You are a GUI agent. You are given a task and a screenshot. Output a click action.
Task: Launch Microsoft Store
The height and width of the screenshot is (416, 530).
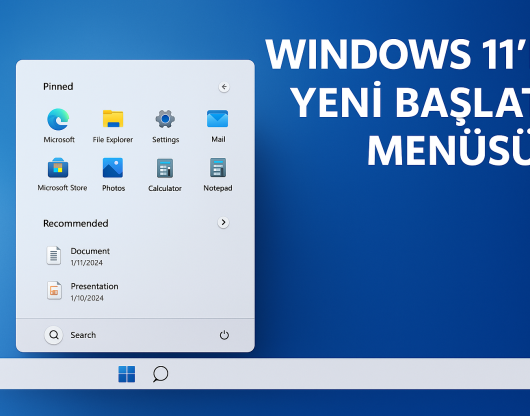pyautogui.click(x=58, y=168)
